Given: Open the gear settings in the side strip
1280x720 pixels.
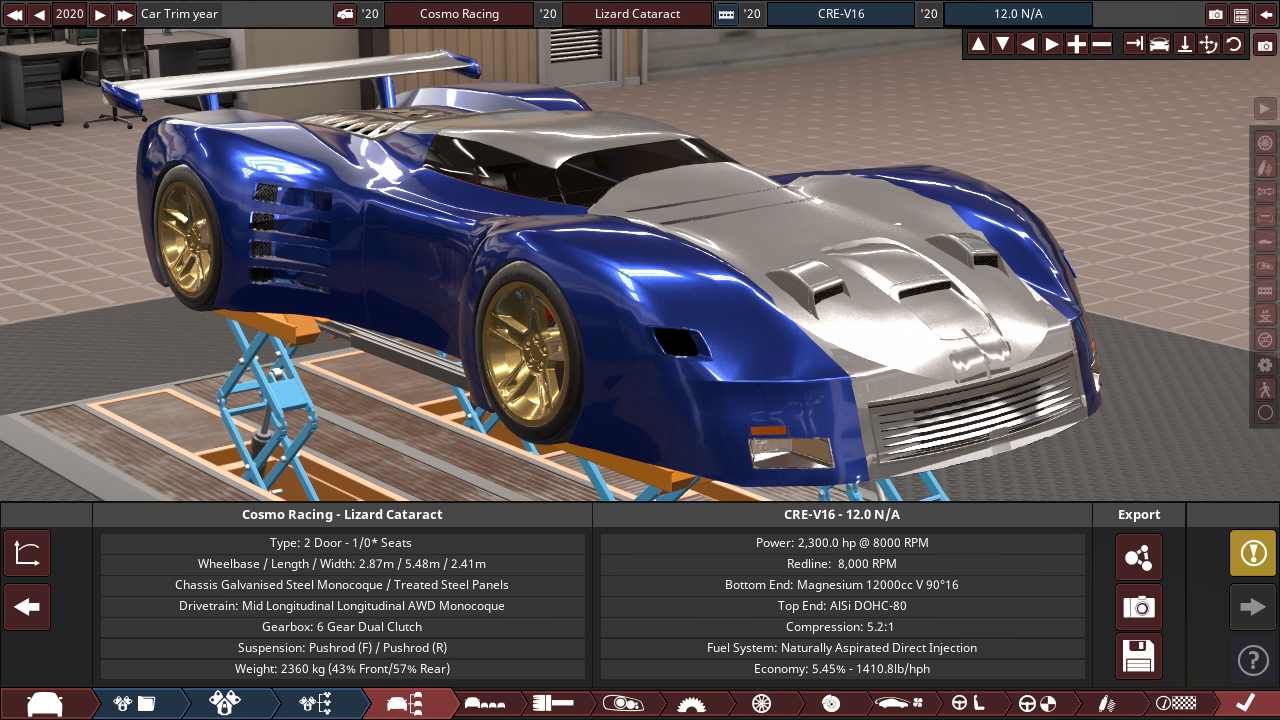Looking at the screenshot, I should click(x=1265, y=364).
